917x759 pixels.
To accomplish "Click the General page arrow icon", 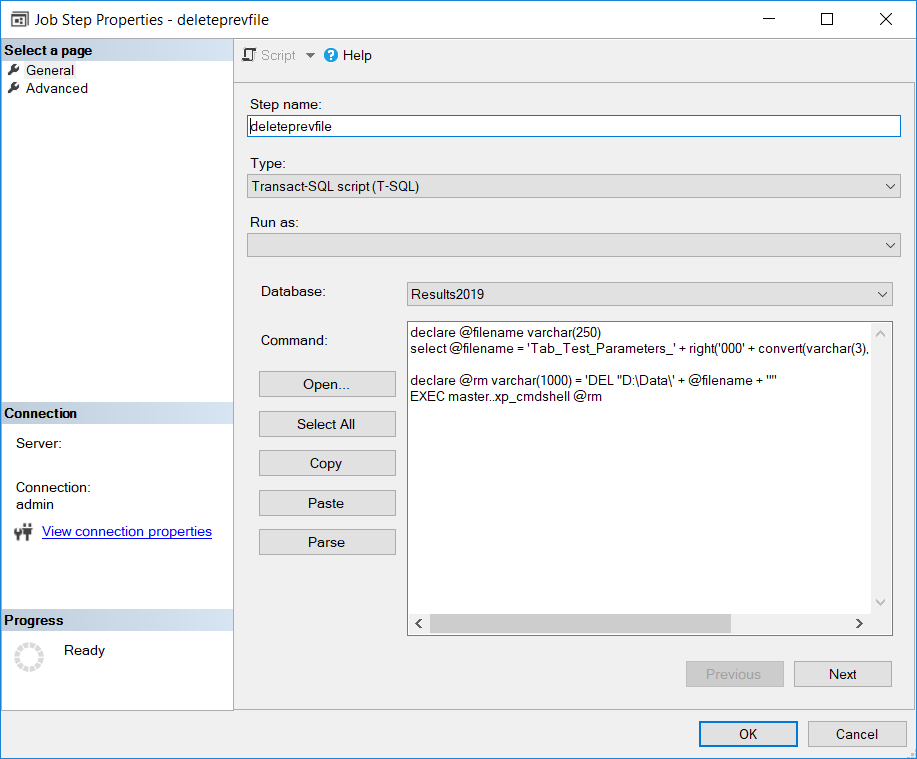I will coord(13,69).
